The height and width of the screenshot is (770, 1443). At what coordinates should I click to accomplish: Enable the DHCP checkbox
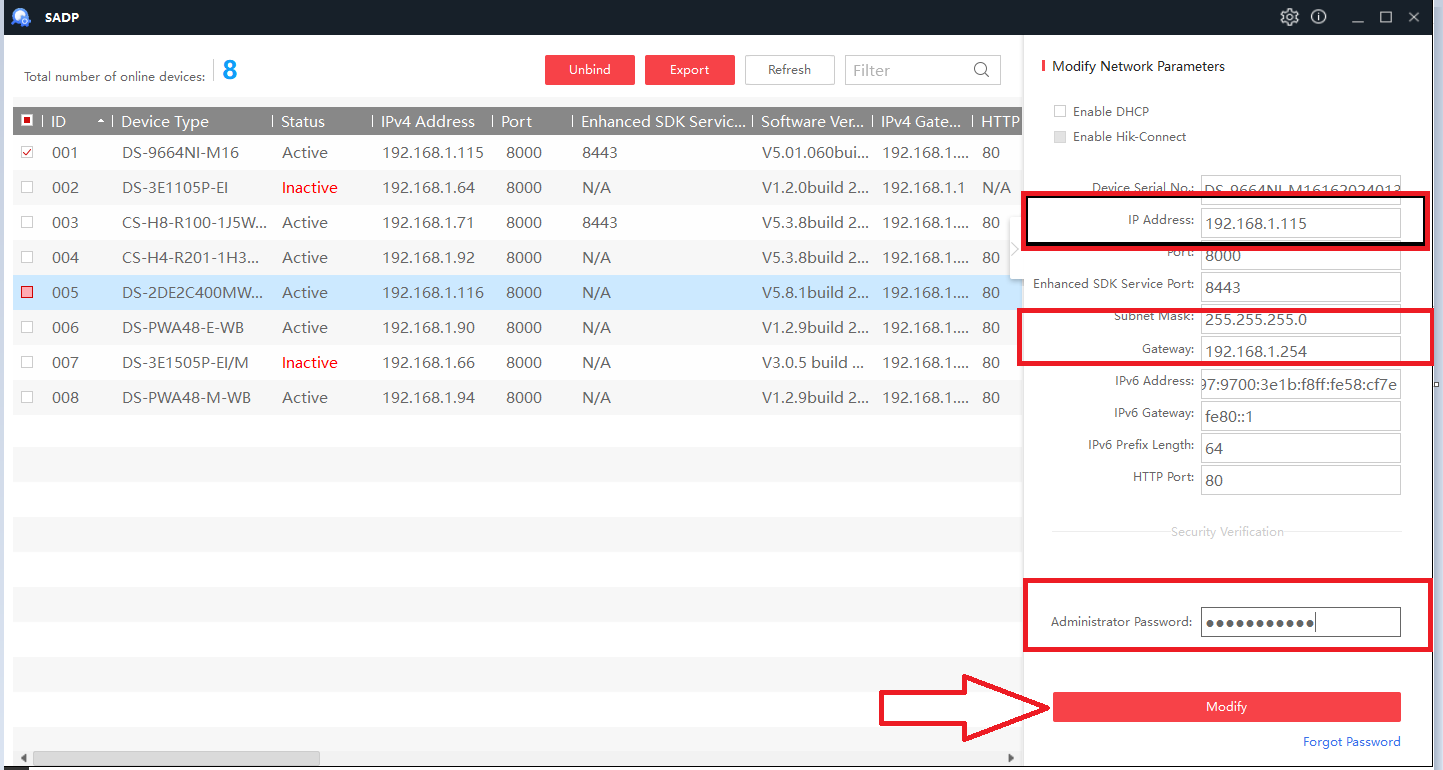1060,111
